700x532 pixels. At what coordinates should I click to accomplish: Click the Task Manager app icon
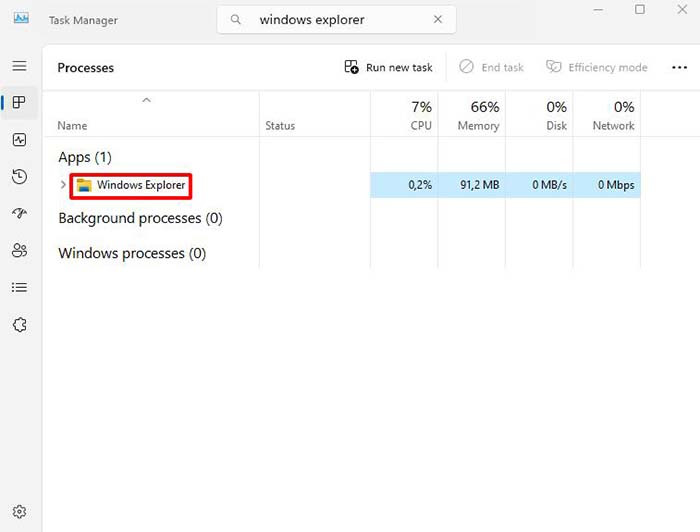(21, 18)
